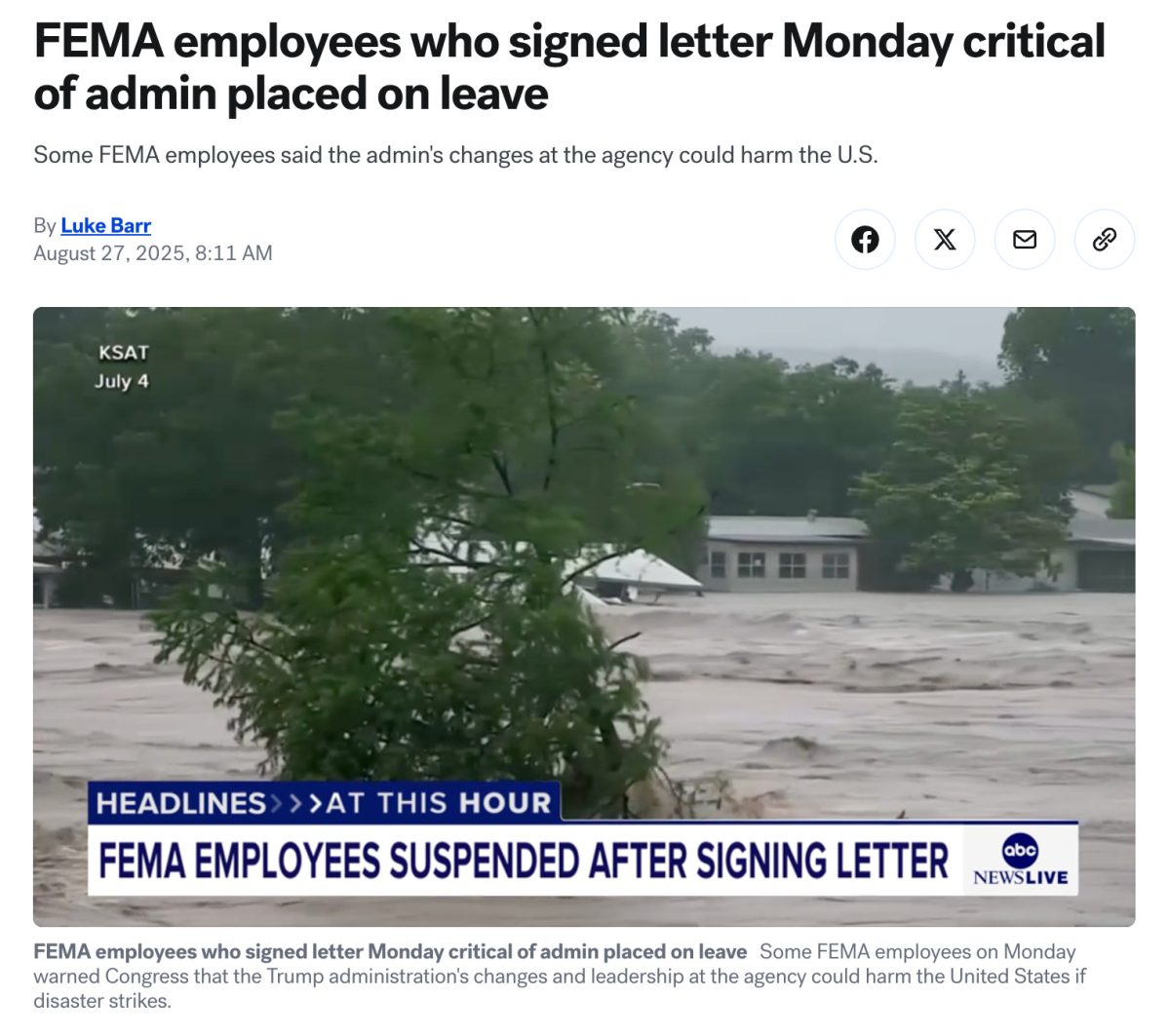The image size is (1170, 1036).
Task: Click the ABC News Live logo in video
Action: 1020,860
